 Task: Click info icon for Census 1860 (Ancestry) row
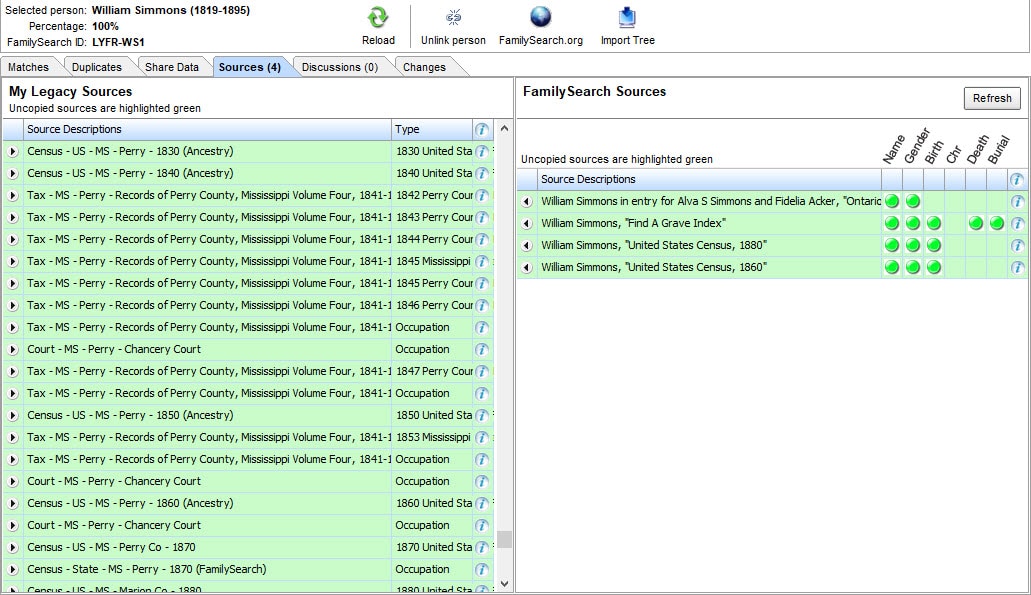pos(482,504)
